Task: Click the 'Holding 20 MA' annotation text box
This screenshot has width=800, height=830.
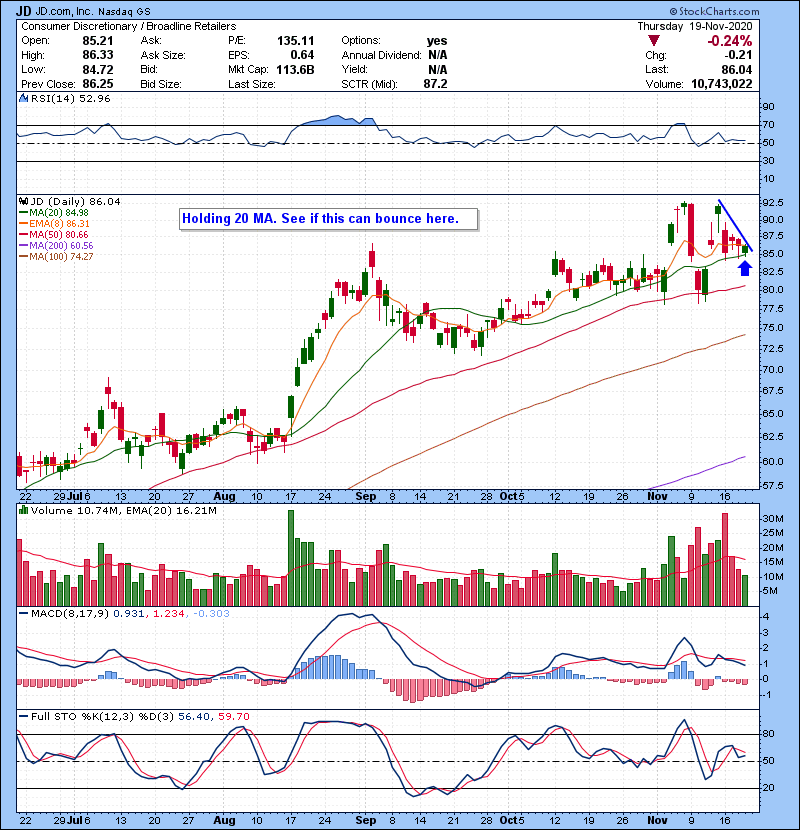Action: point(329,219)
